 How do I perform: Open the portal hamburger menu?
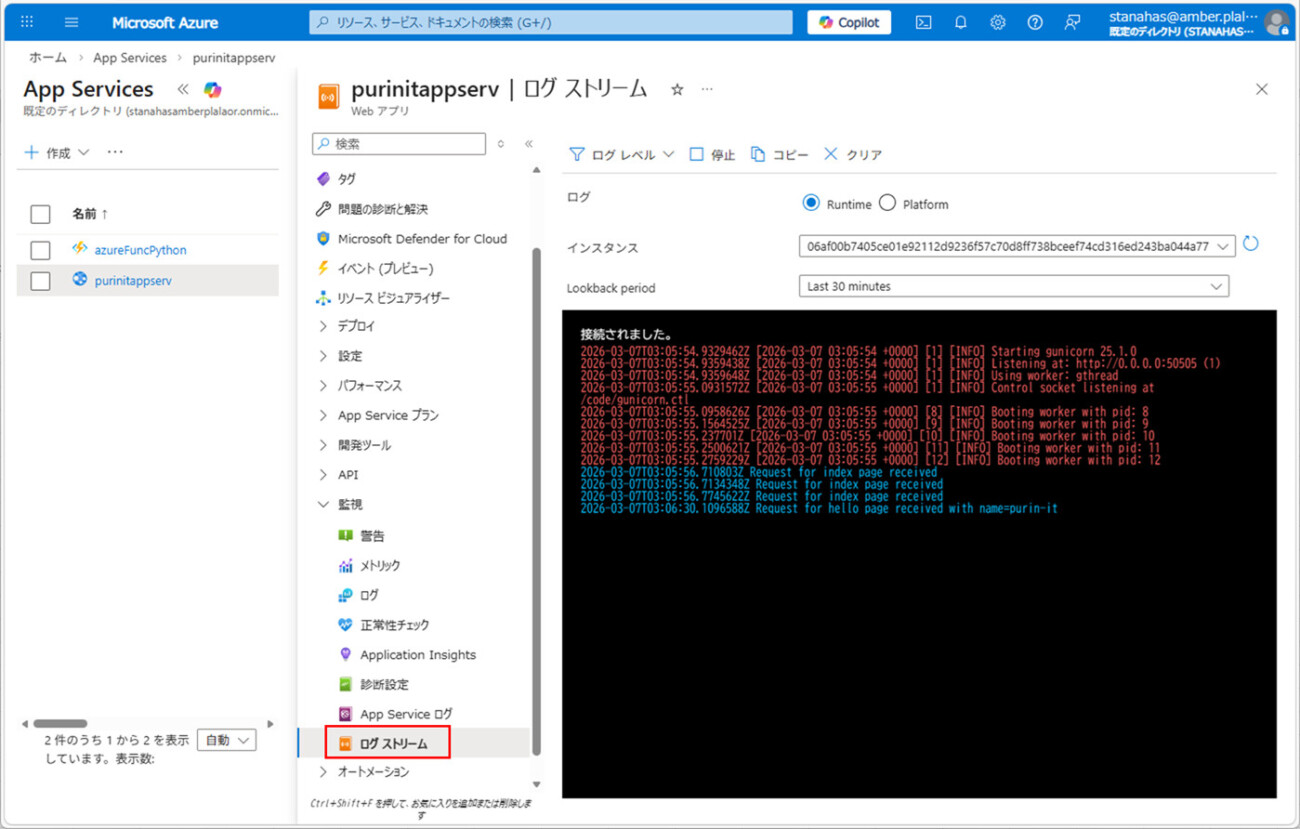point(71,23)
